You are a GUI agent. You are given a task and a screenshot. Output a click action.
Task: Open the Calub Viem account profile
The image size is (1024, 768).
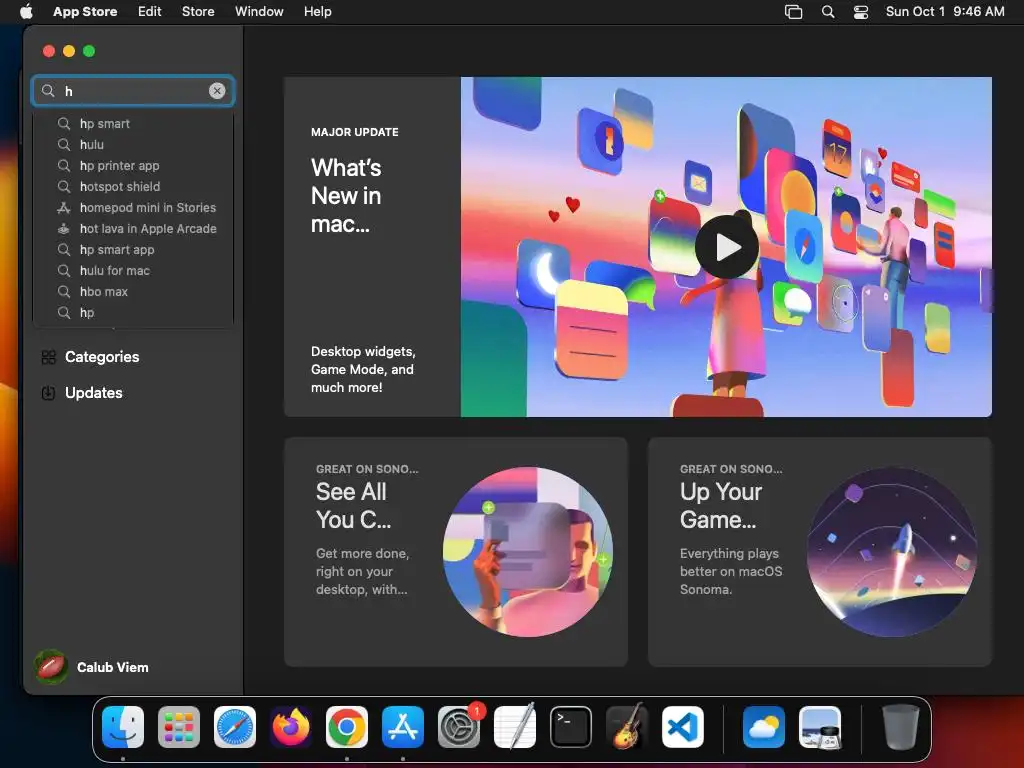[x=92, y=667]
